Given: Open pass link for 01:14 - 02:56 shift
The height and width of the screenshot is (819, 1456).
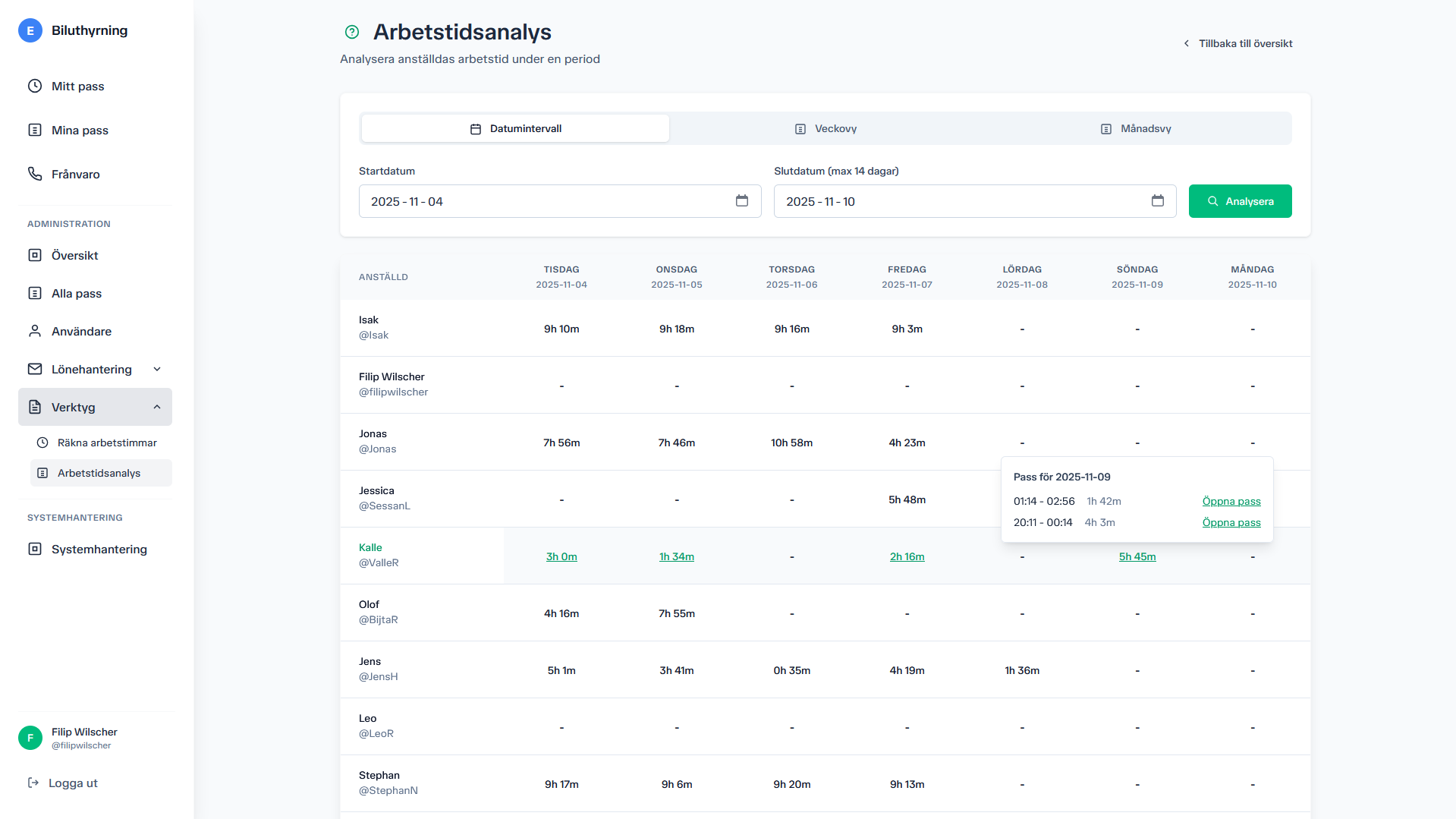Looking at the screenshot, I should pyautogui.click(x=1231, y=502).
